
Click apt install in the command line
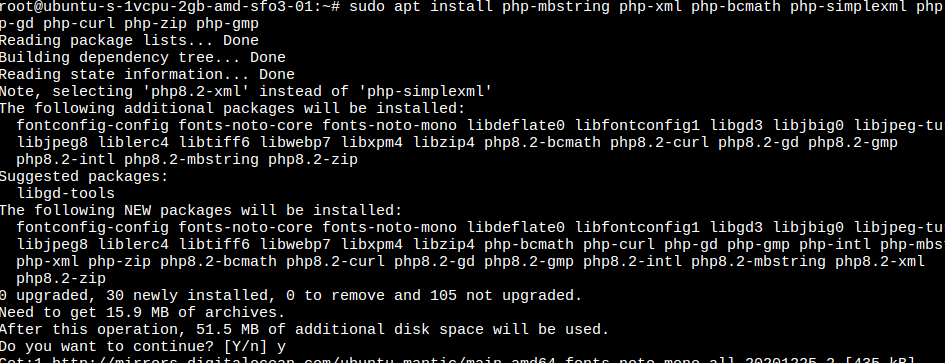[x=444, y=7]
